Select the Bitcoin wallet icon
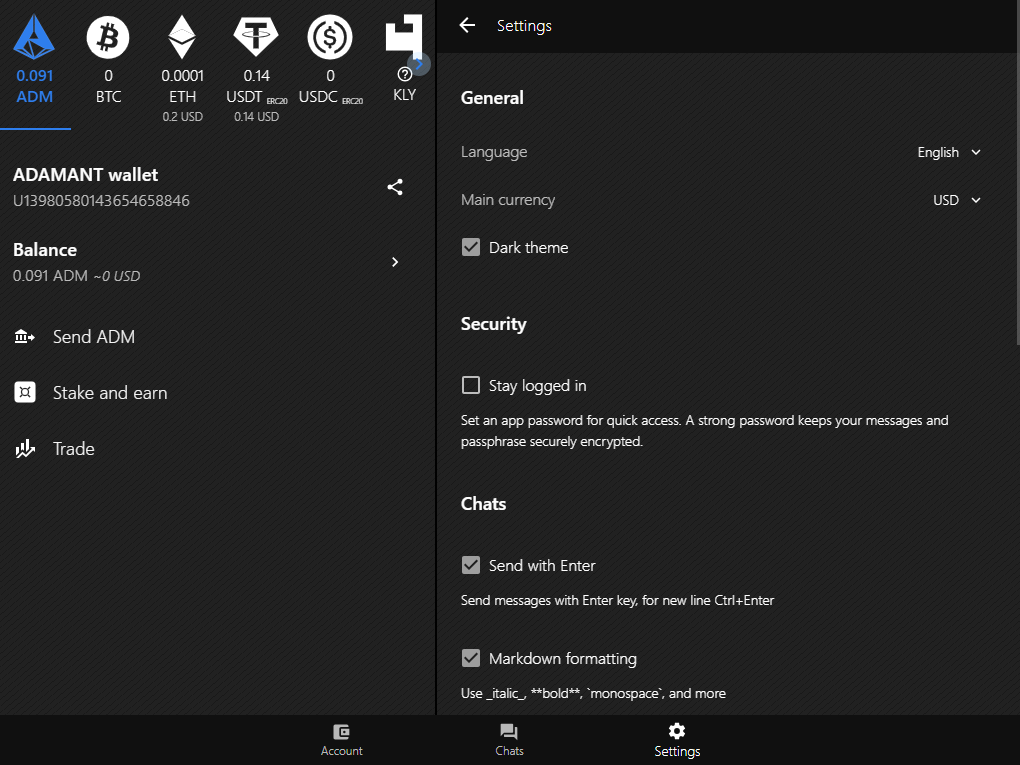 point(108,38)
